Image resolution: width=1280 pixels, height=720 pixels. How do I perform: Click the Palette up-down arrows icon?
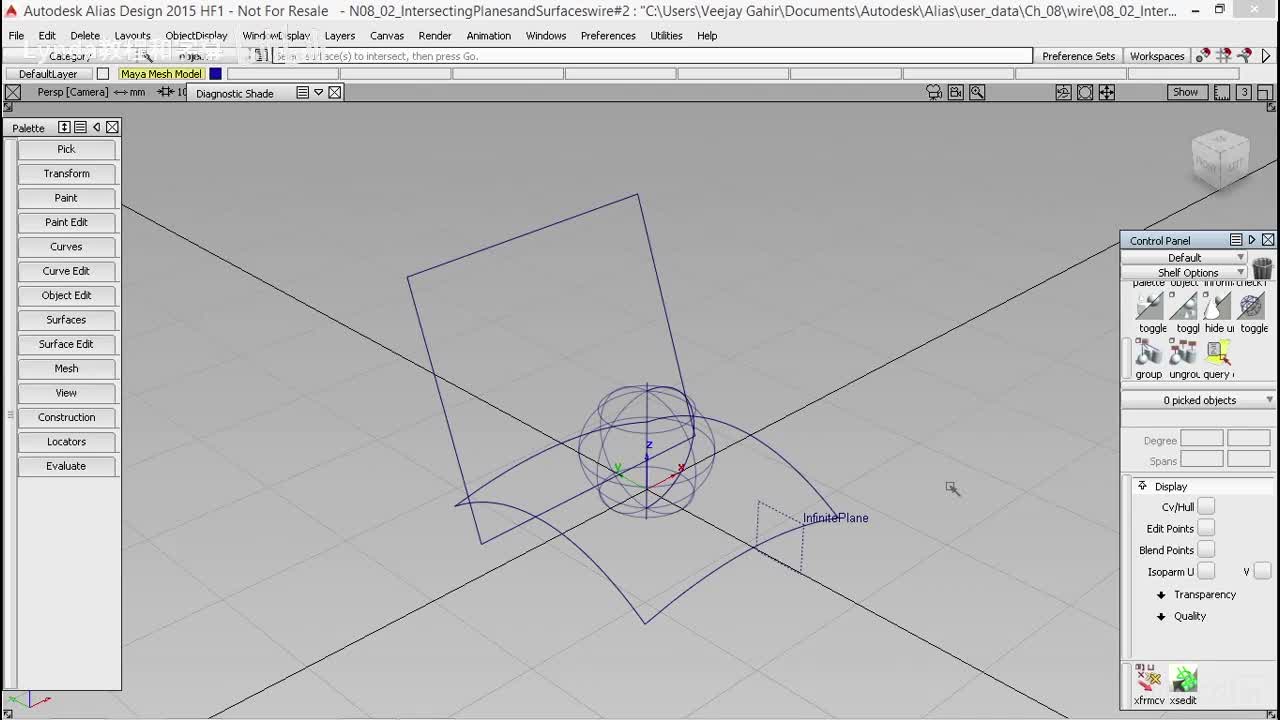[x=64, y=127]
